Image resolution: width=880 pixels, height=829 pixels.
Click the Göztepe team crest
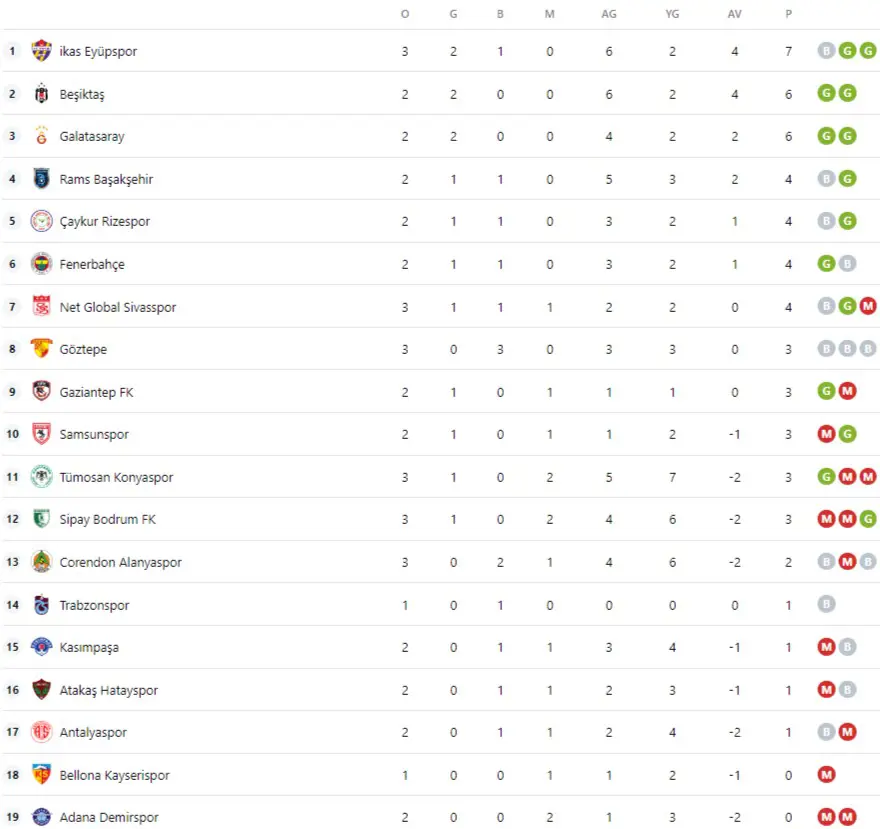pos(41,349)
